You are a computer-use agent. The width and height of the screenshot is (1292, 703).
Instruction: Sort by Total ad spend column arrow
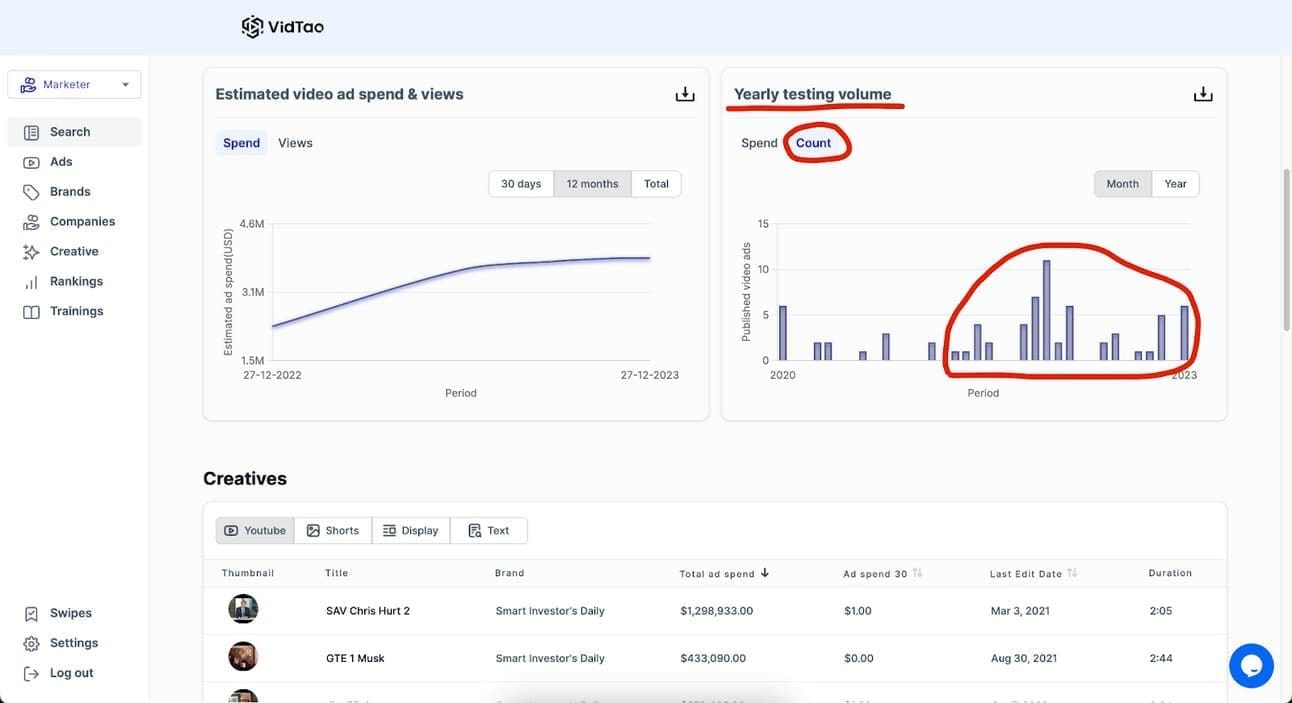tap(765, 573)
